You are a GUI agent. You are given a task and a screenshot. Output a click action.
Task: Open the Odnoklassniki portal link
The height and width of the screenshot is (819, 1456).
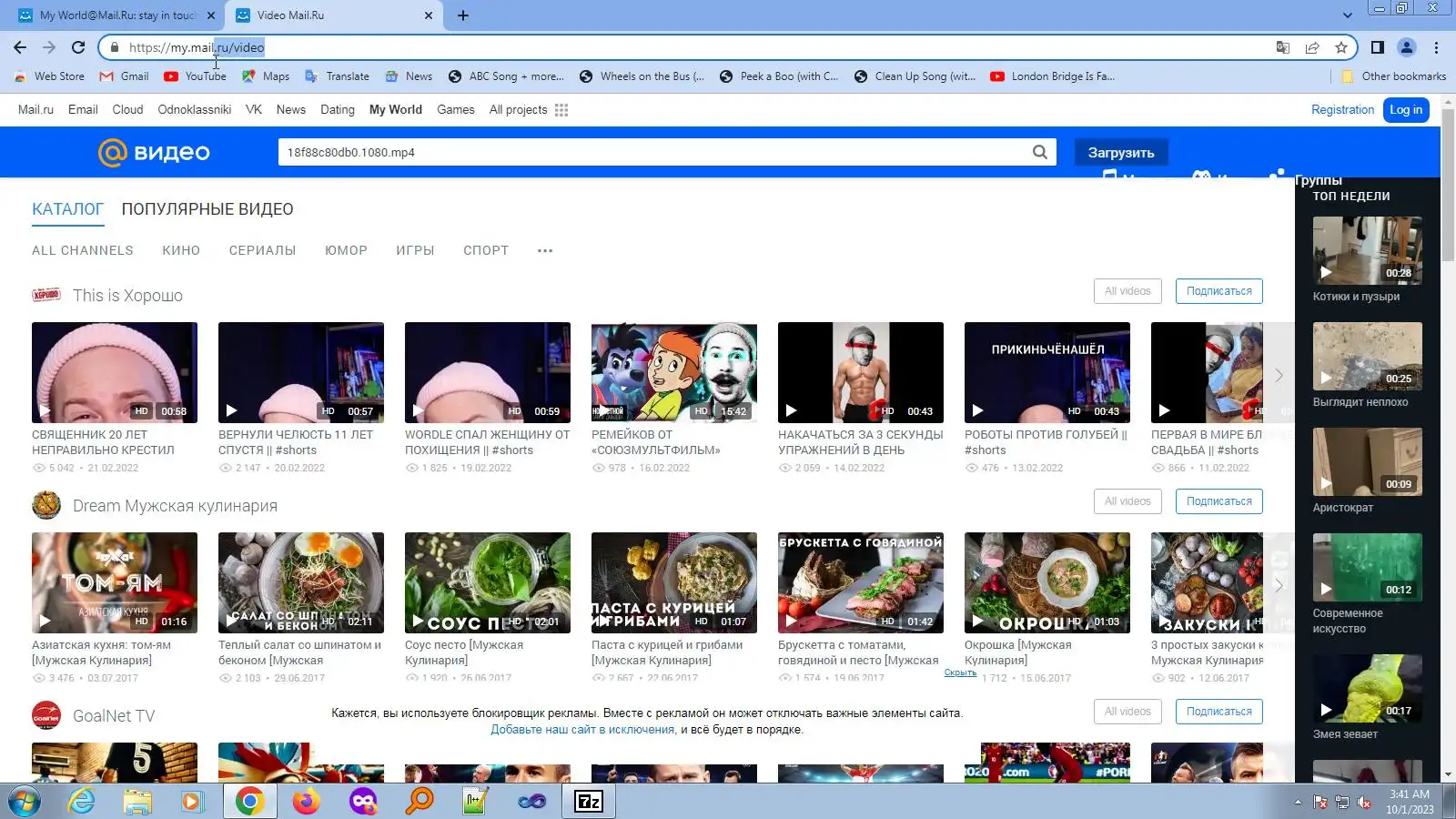(195, 110)
